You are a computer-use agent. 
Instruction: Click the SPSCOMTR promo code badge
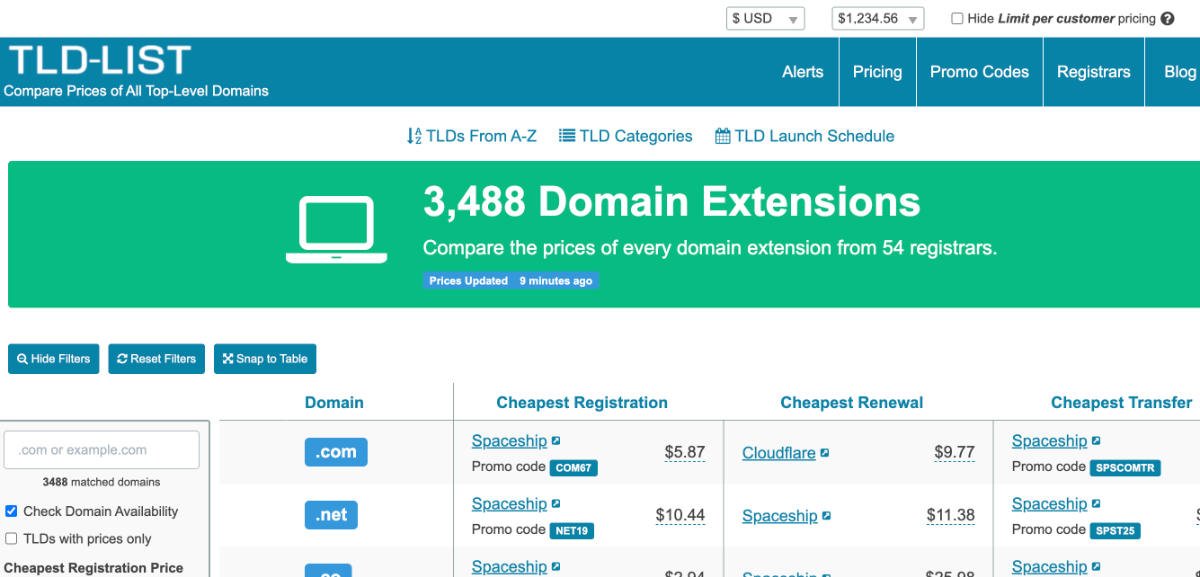coord(1125,467)
